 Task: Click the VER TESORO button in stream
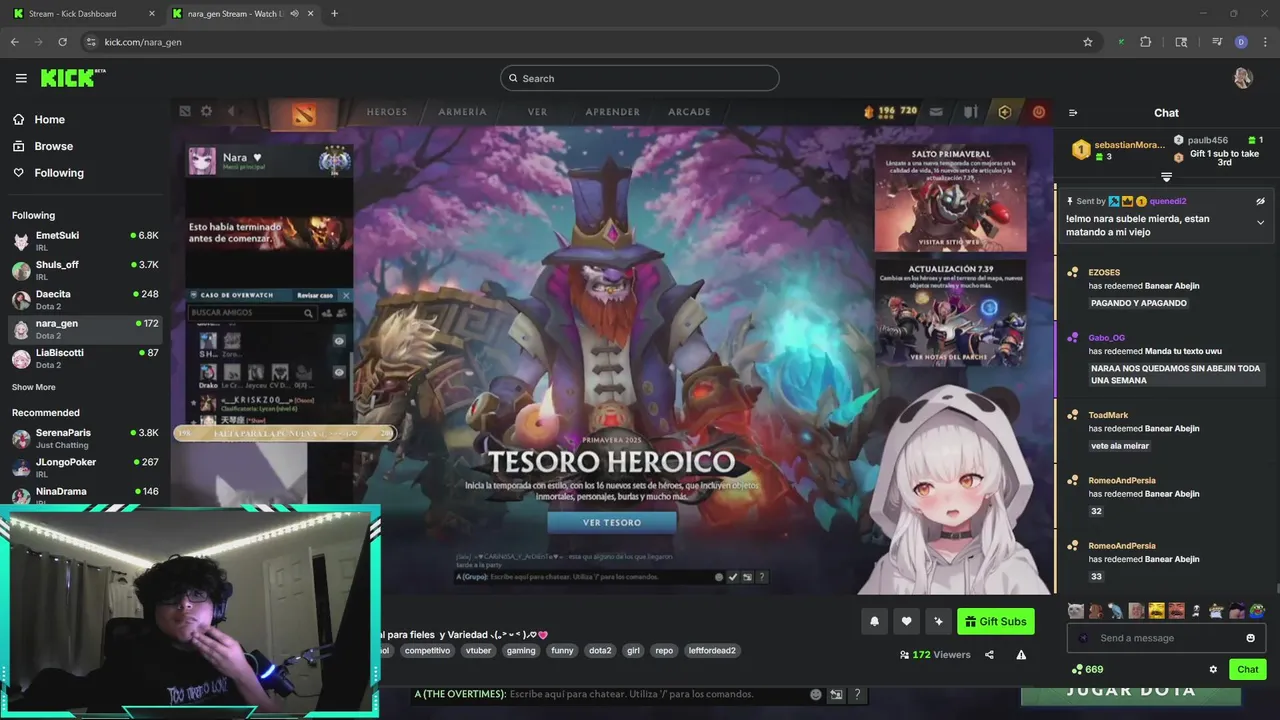click(x=612, y=522)
